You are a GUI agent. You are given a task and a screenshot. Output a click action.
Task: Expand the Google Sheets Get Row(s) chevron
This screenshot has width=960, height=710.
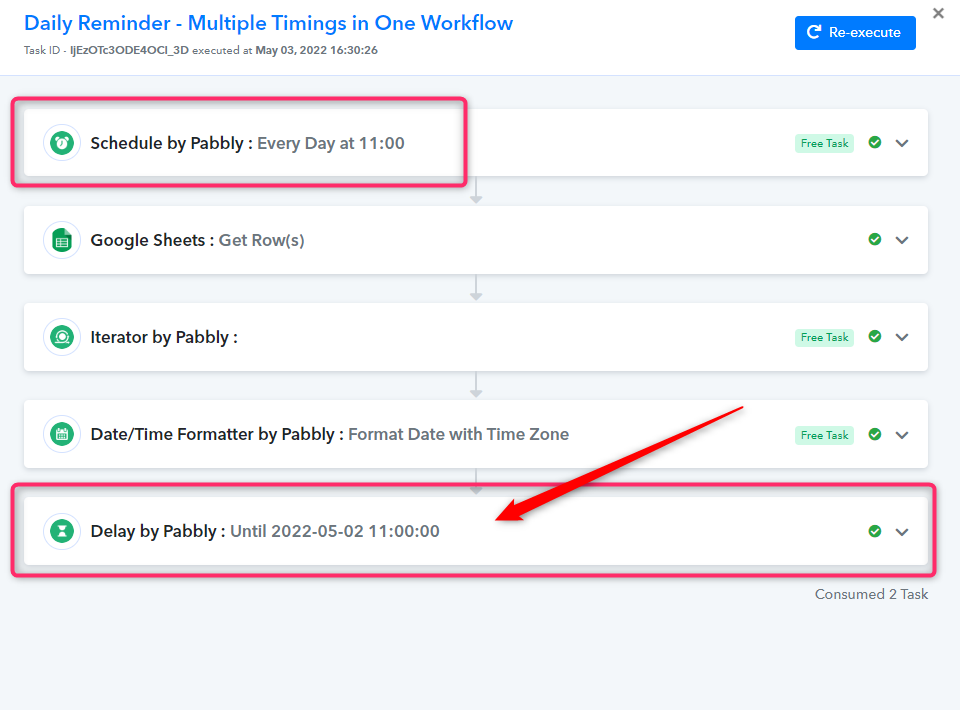pyautogui.click(x=902, y=240)
